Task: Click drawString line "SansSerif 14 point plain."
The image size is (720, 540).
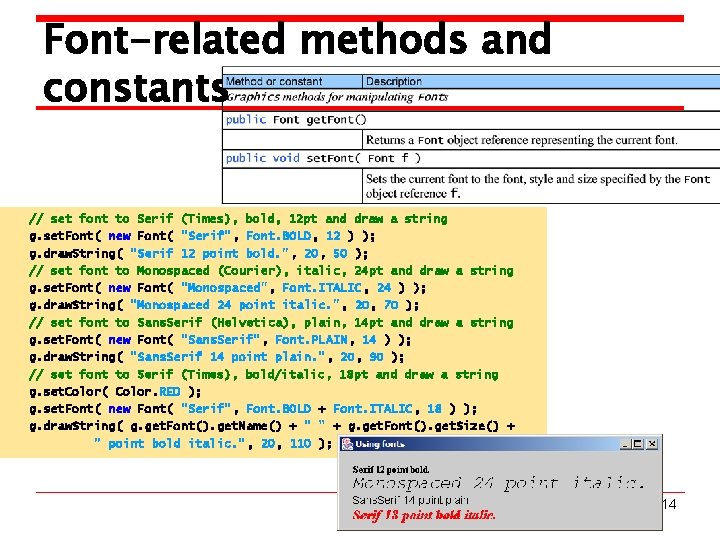Action: [x=216, y=357]
